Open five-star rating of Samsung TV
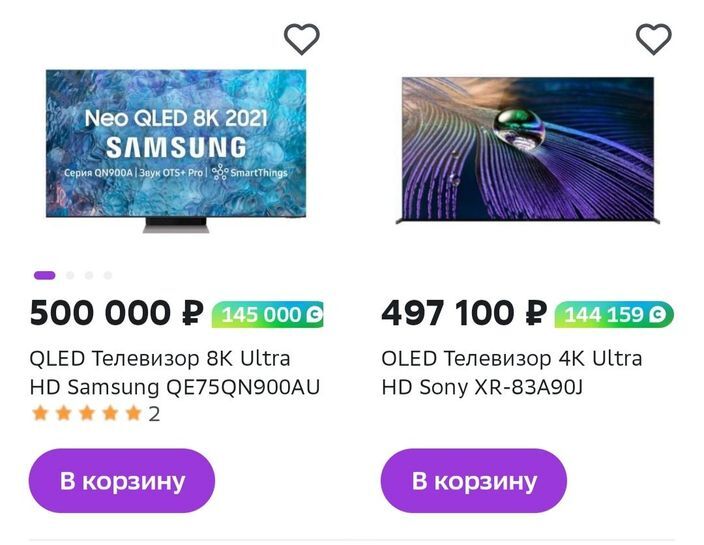This screenshot has height=545, width=704. click(87, 413)
